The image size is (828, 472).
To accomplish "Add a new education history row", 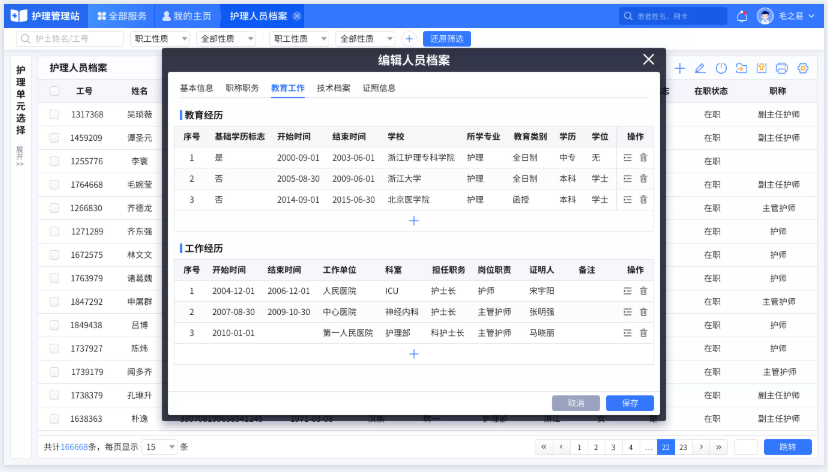I will (414, 221).
